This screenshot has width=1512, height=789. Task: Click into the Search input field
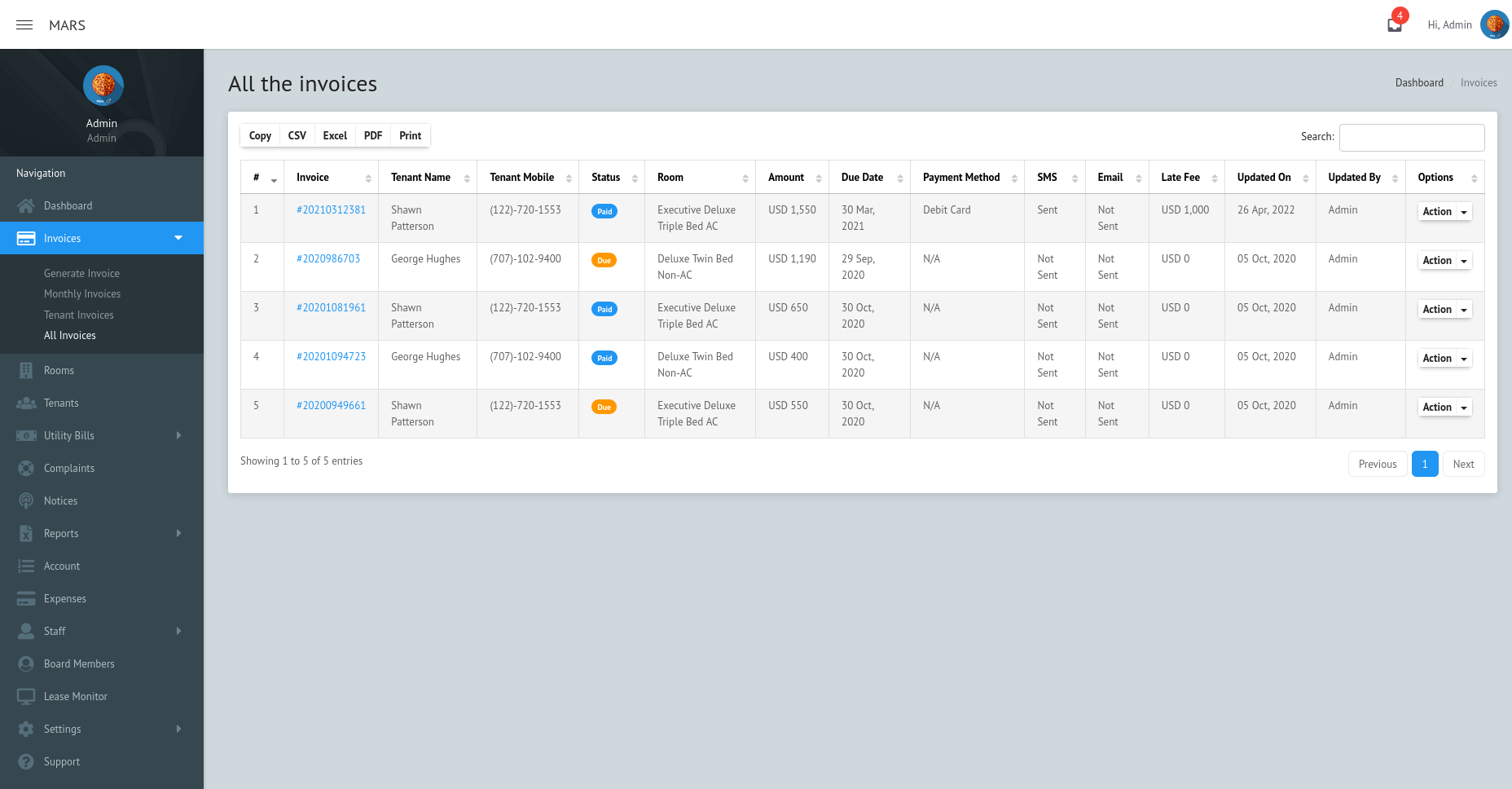click(1412, 137)
